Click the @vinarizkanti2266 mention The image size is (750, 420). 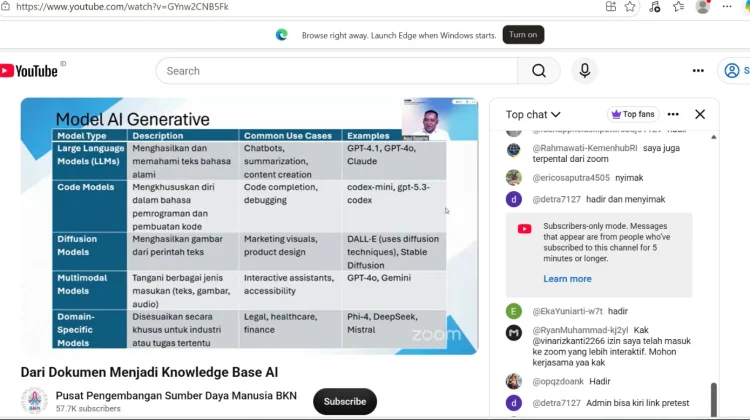(x=568, y=341)
